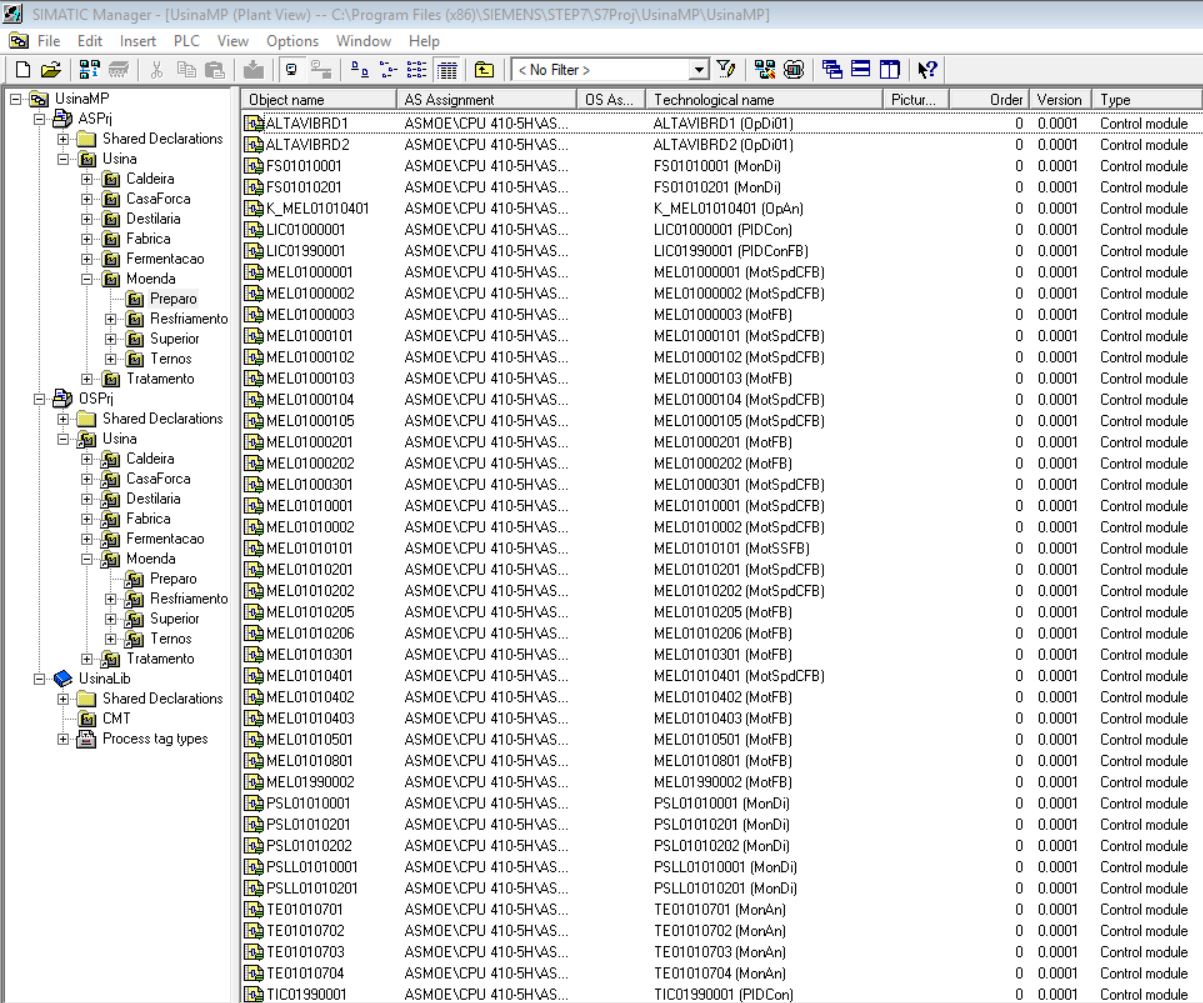Open the Insert menu
Viewport: 1203px width, 1003px height.
138,41
